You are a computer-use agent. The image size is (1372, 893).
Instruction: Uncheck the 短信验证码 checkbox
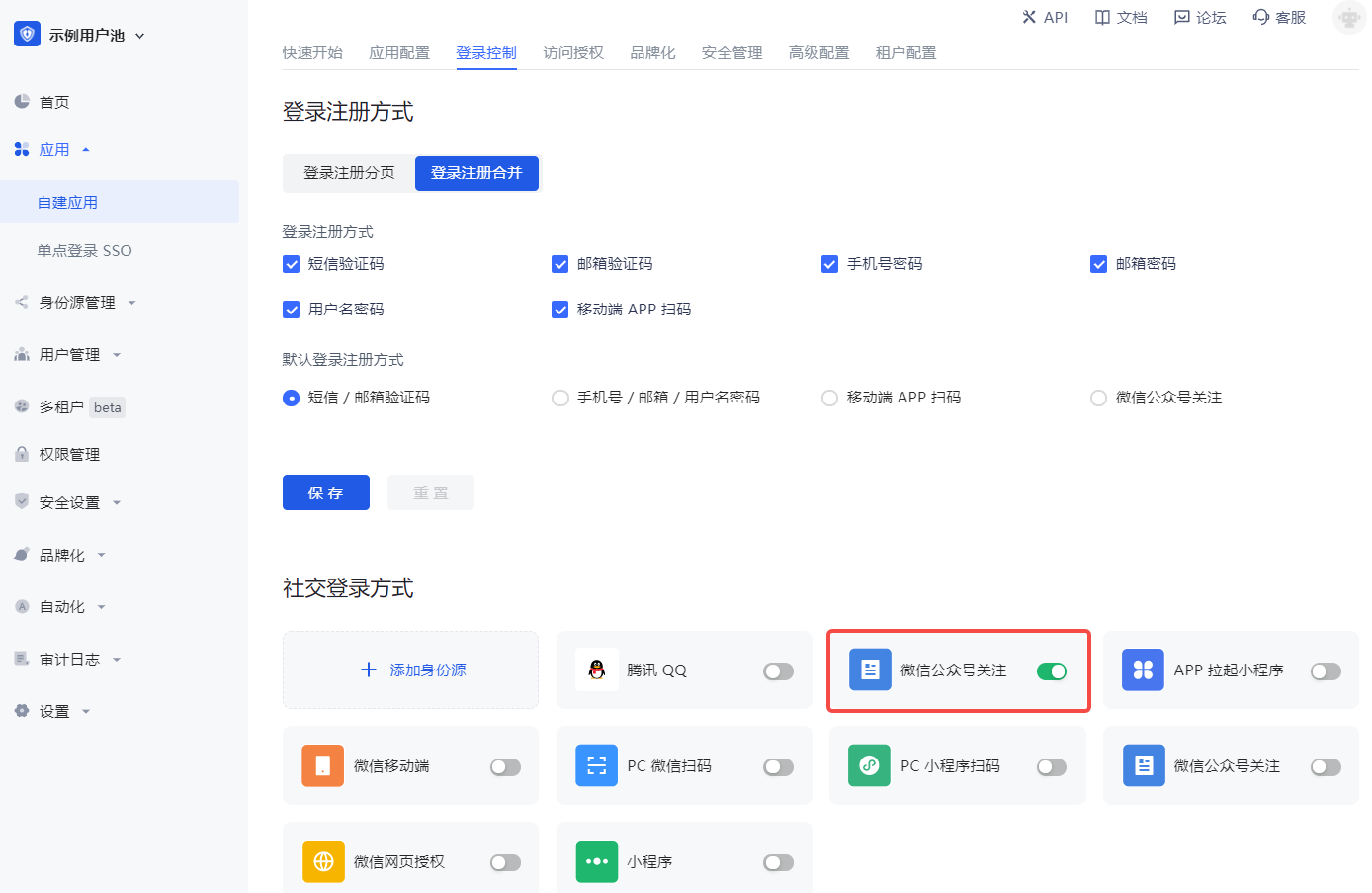292,264
